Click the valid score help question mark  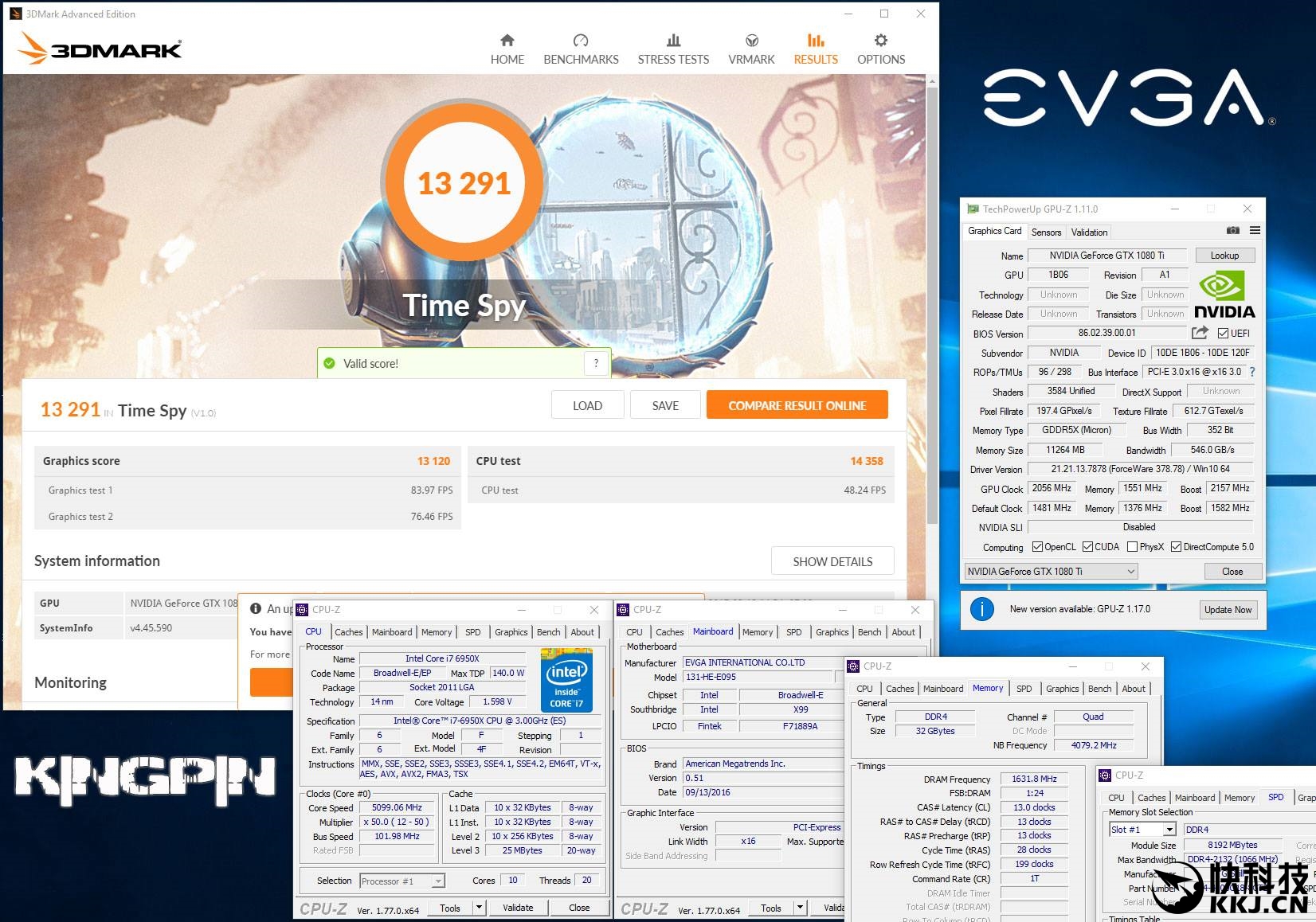(x=596, y=364)
